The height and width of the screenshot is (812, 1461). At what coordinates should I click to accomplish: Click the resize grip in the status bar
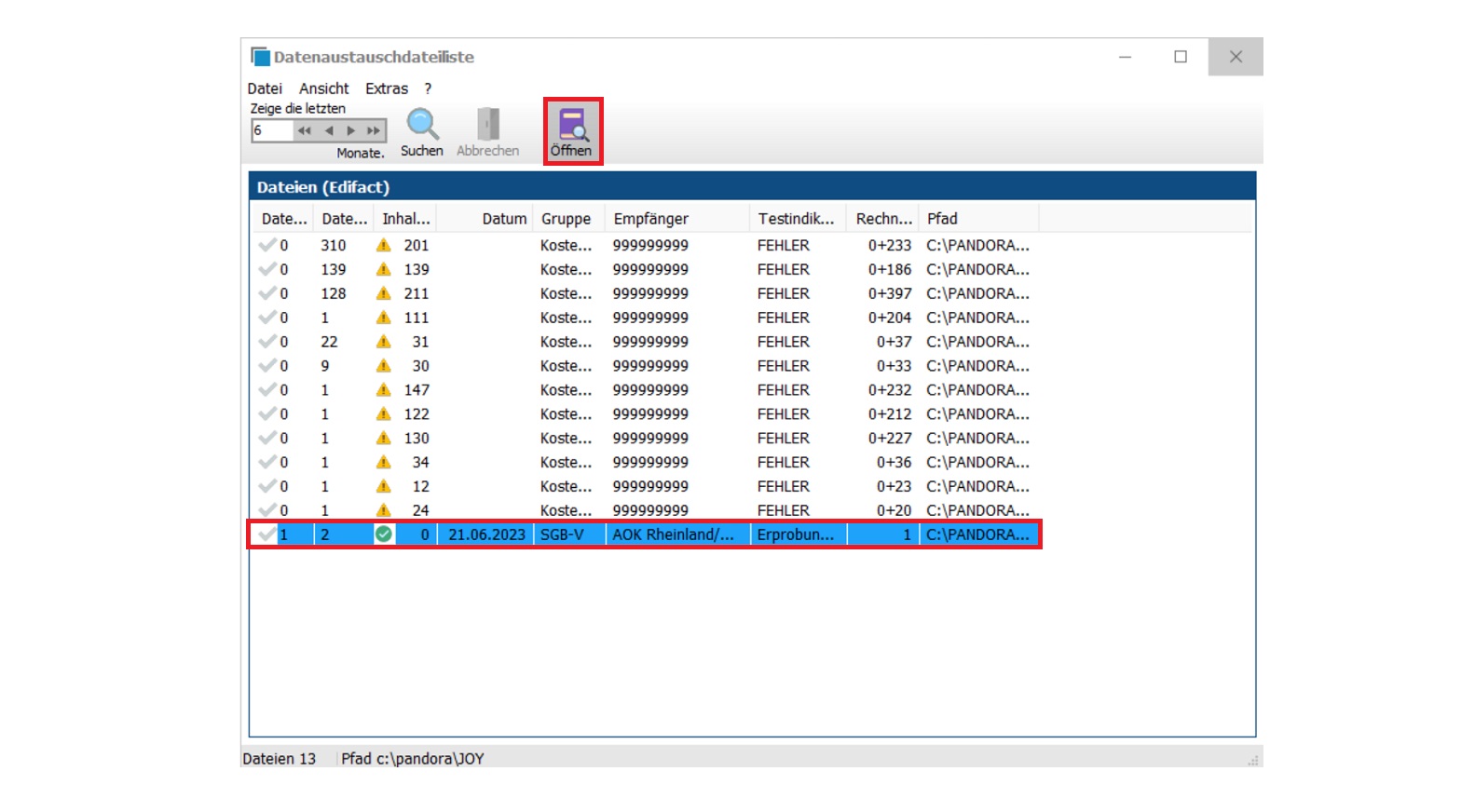pos(1253,761)
